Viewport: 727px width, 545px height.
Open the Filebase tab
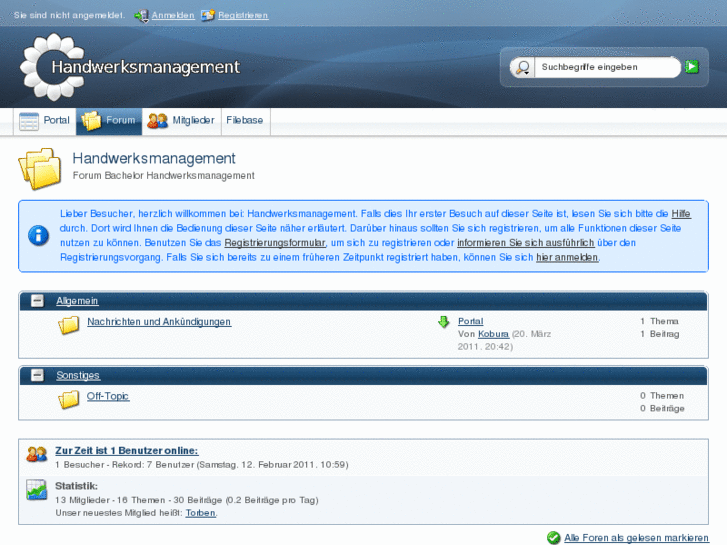[x=246, y=121]
